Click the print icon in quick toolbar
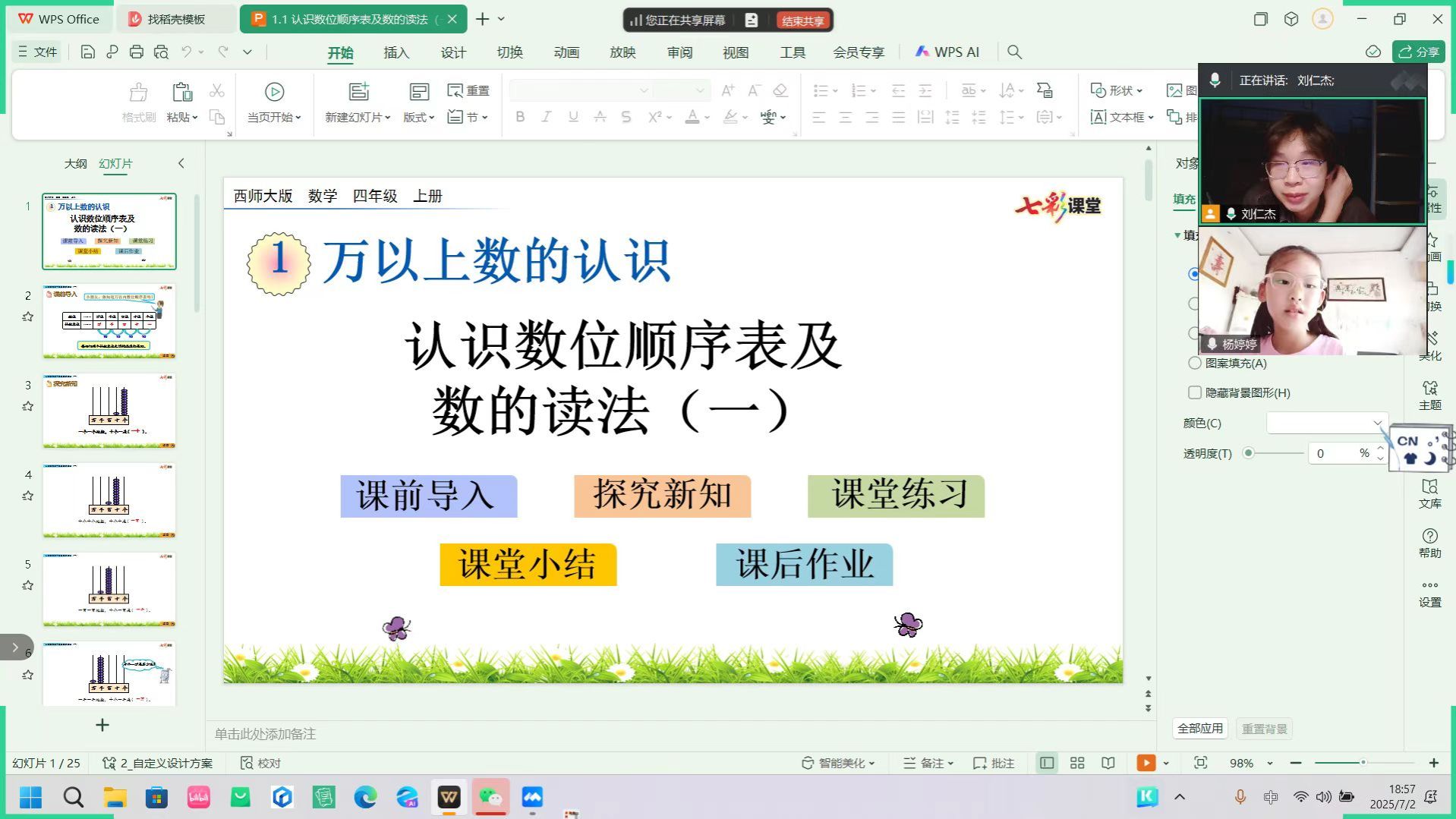Screen dimensions: 1456x819 (137, 52)
